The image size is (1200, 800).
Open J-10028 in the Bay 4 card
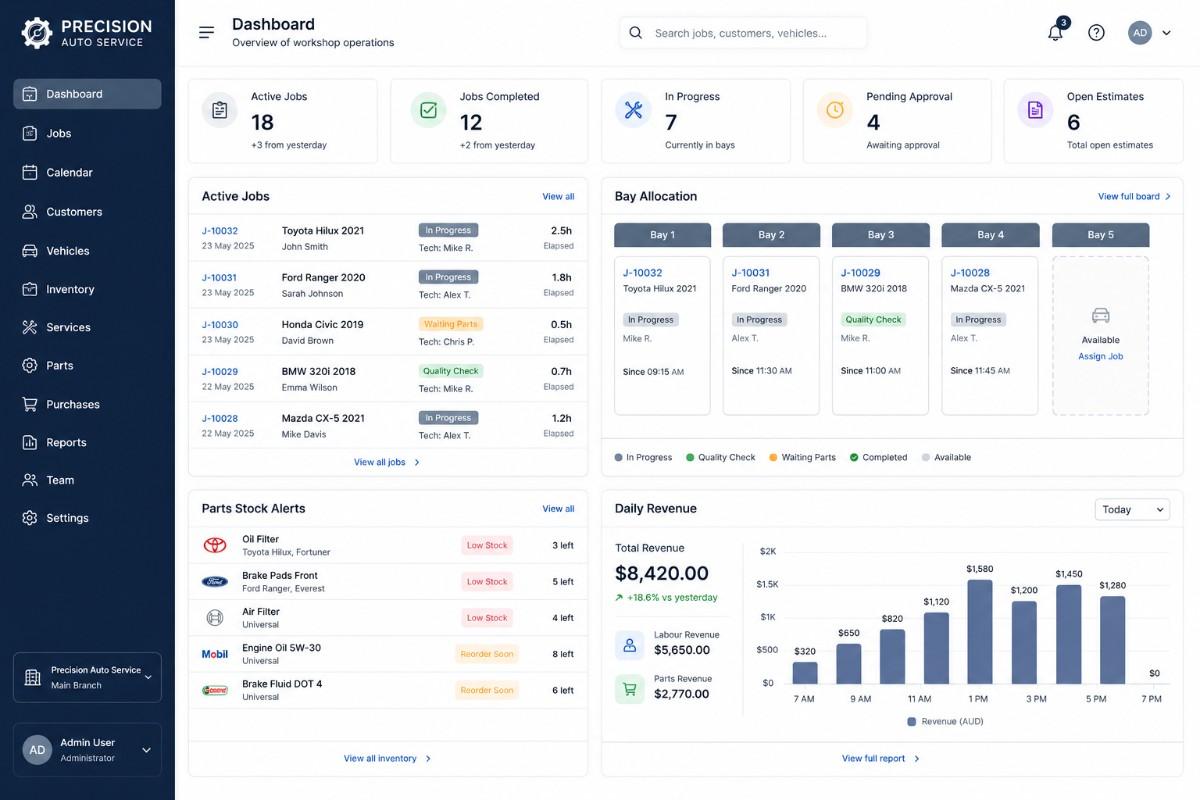pos(969,273)
